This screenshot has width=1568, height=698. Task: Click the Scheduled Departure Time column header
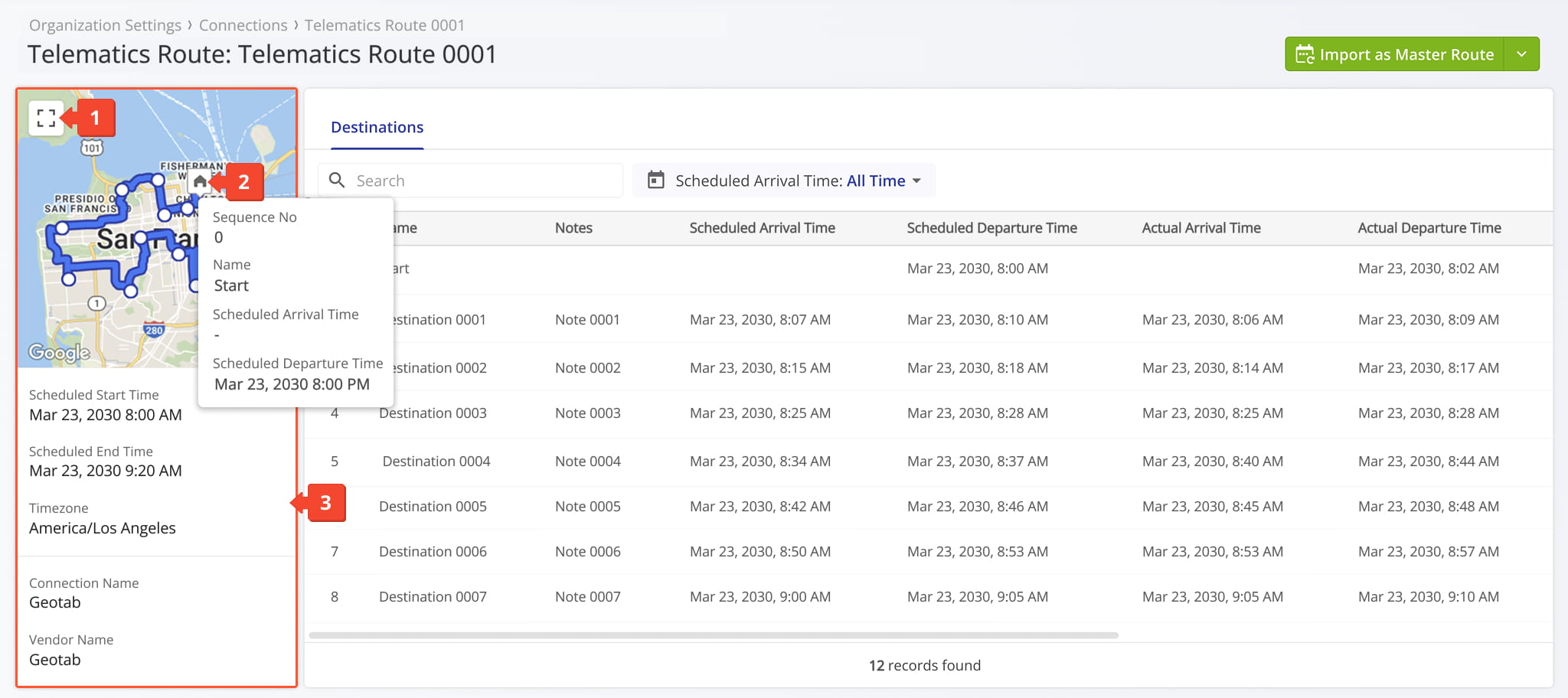[x=991, y=228]
